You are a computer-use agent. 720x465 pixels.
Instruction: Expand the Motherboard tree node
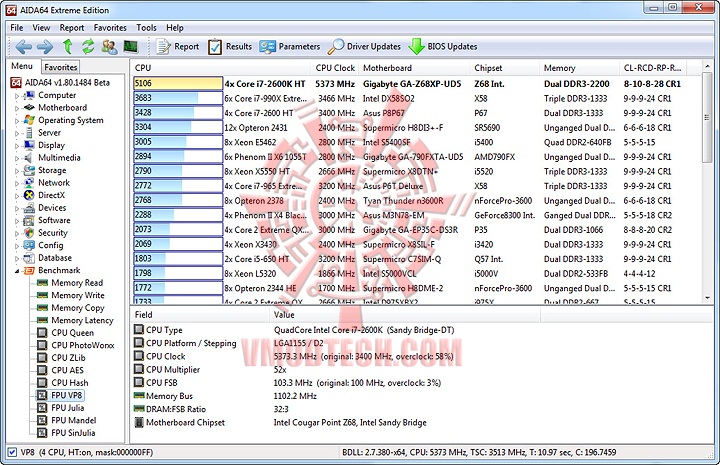(17, 108)
